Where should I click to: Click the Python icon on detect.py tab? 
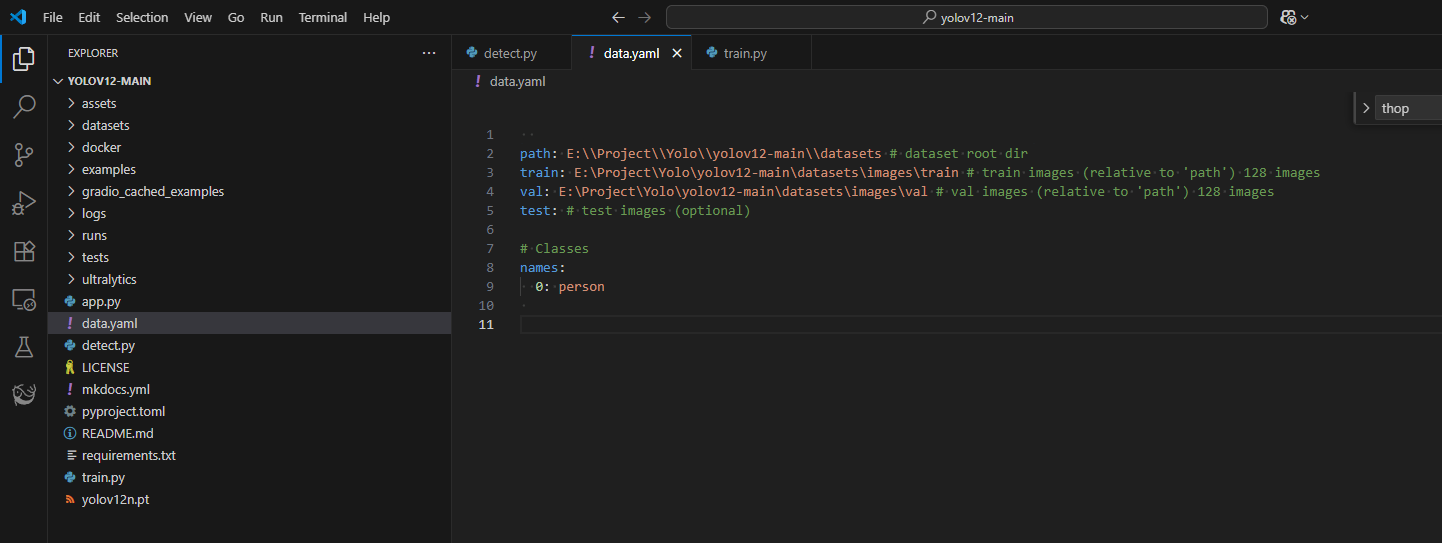(472, 54)
